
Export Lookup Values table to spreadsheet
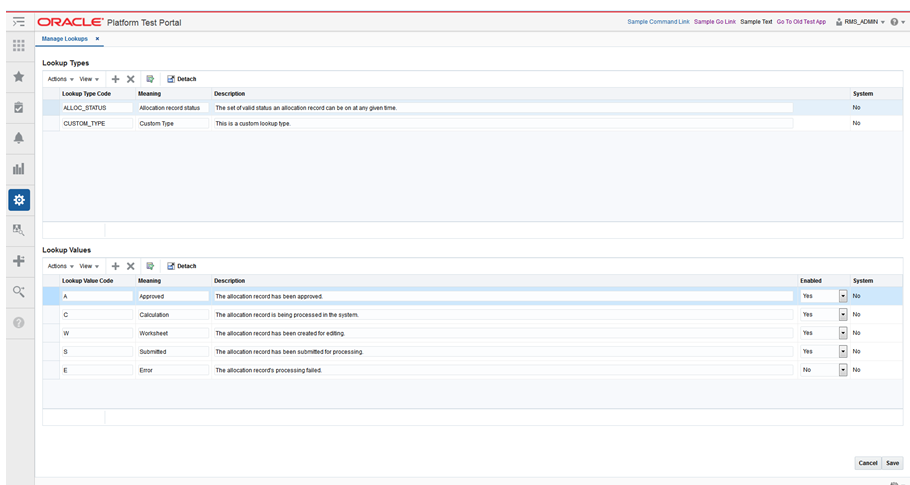click(150, 266)
